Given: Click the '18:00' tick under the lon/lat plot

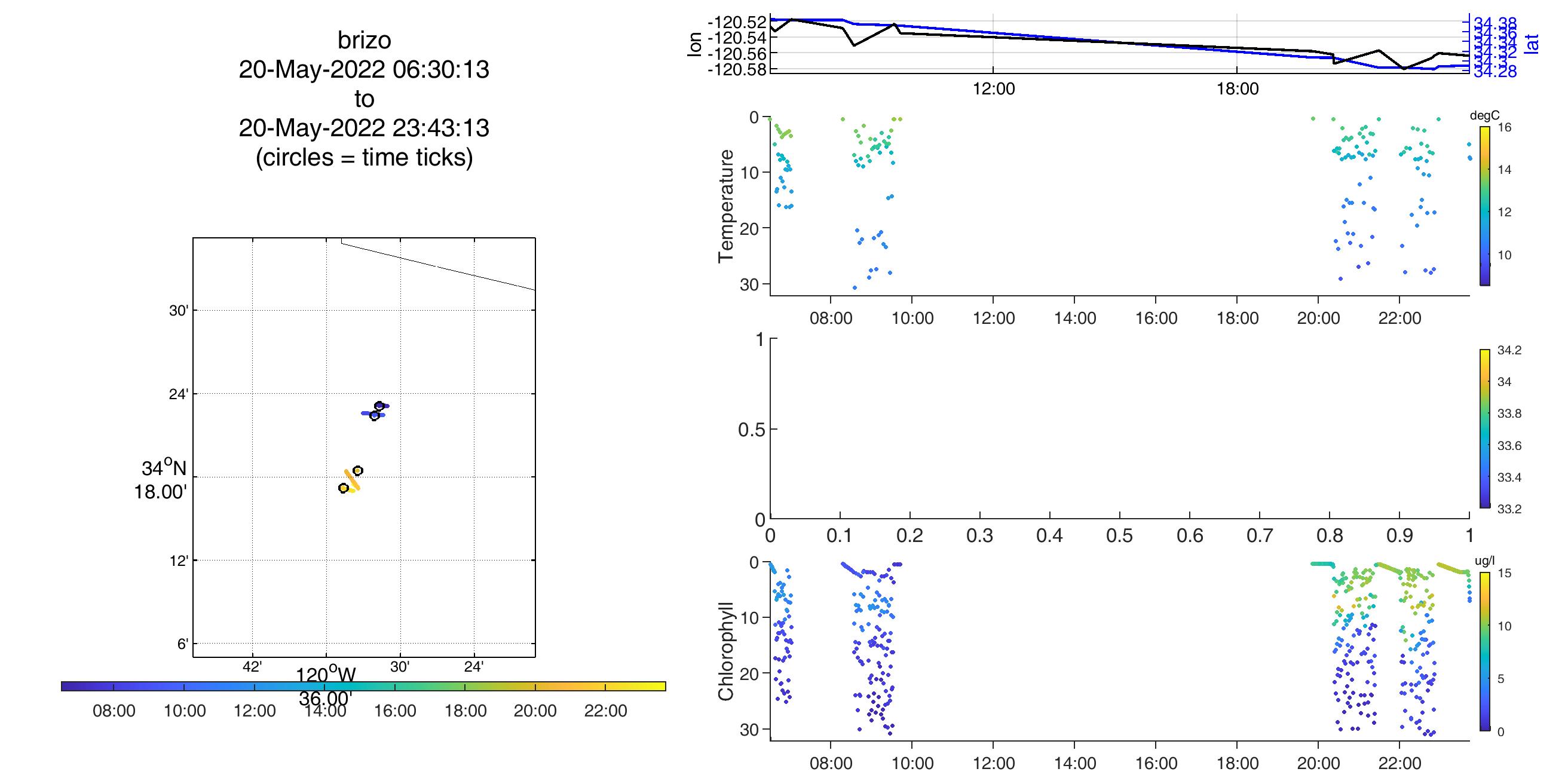Looking at the screenshot, I should [x=1238, y=90].
